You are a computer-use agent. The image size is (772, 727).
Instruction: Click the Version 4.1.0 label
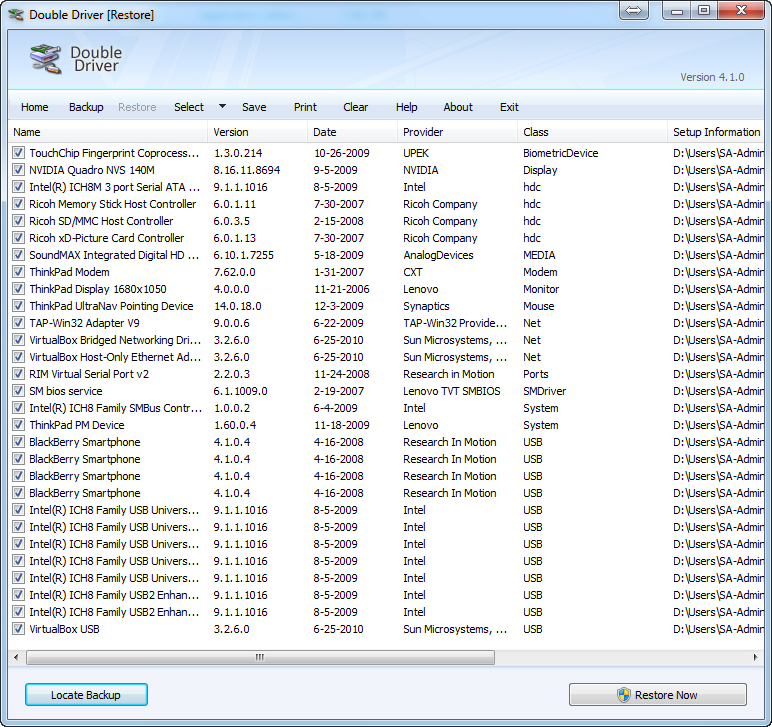[712, 77]
